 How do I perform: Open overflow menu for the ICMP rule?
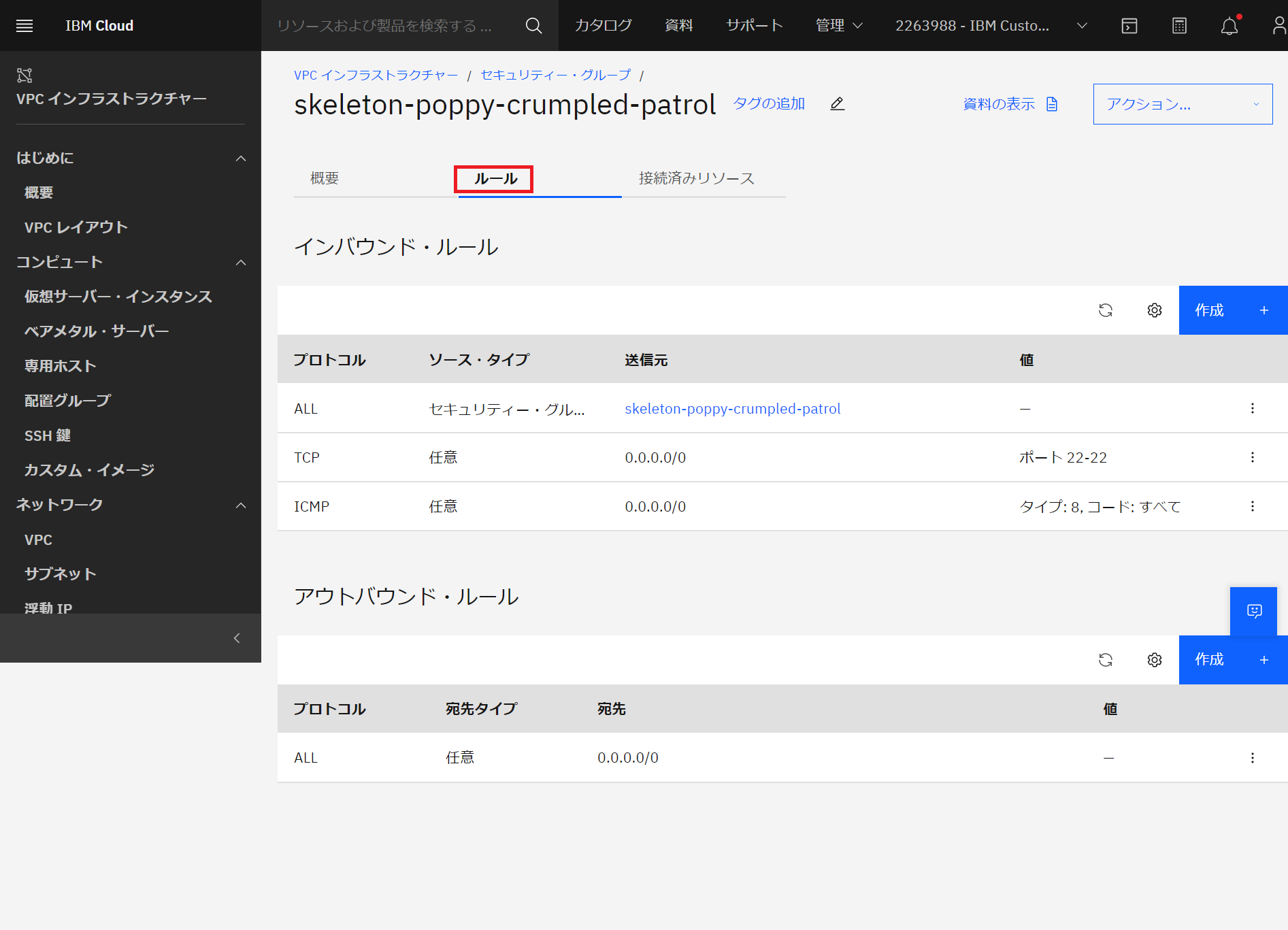click(1253, 506)
